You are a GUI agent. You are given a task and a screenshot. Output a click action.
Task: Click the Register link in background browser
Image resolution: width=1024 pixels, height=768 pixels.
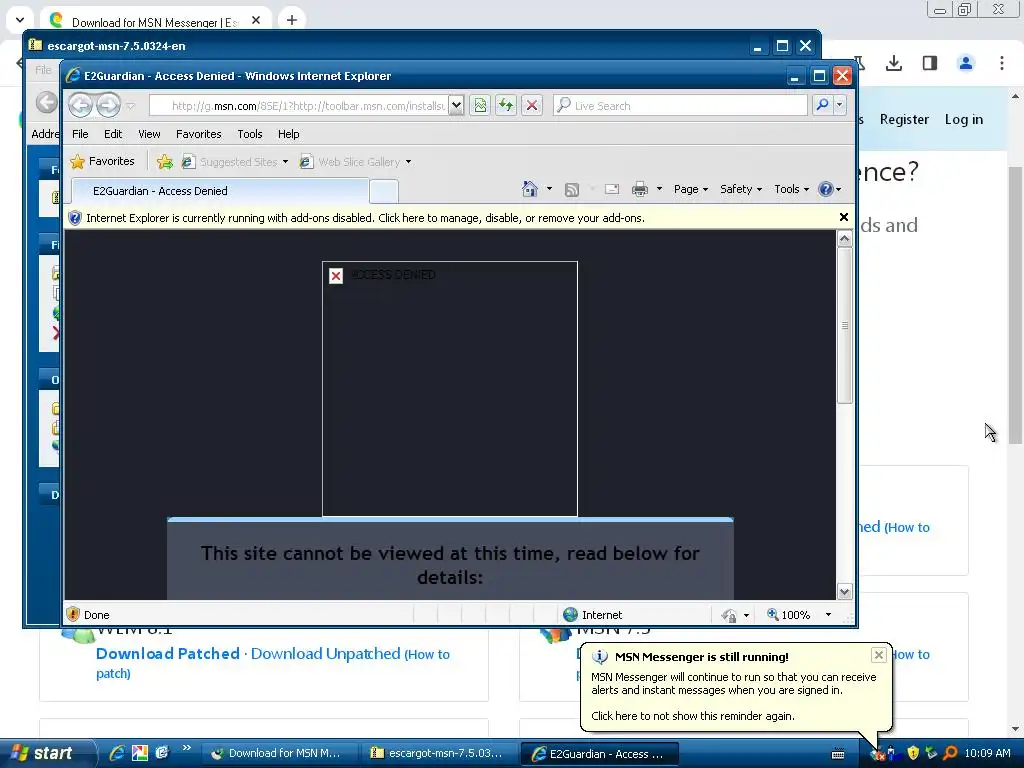pyautogui.click(x=904, y=120)
